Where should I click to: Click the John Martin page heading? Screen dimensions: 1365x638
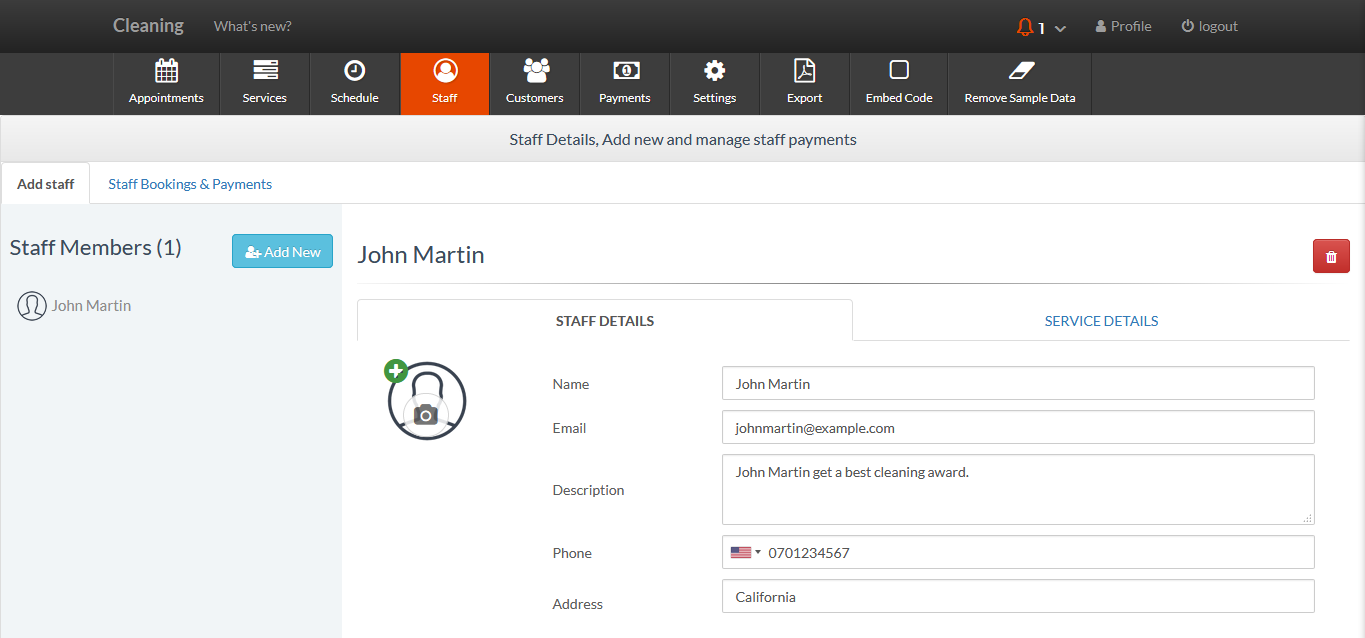tap(421, 255)
